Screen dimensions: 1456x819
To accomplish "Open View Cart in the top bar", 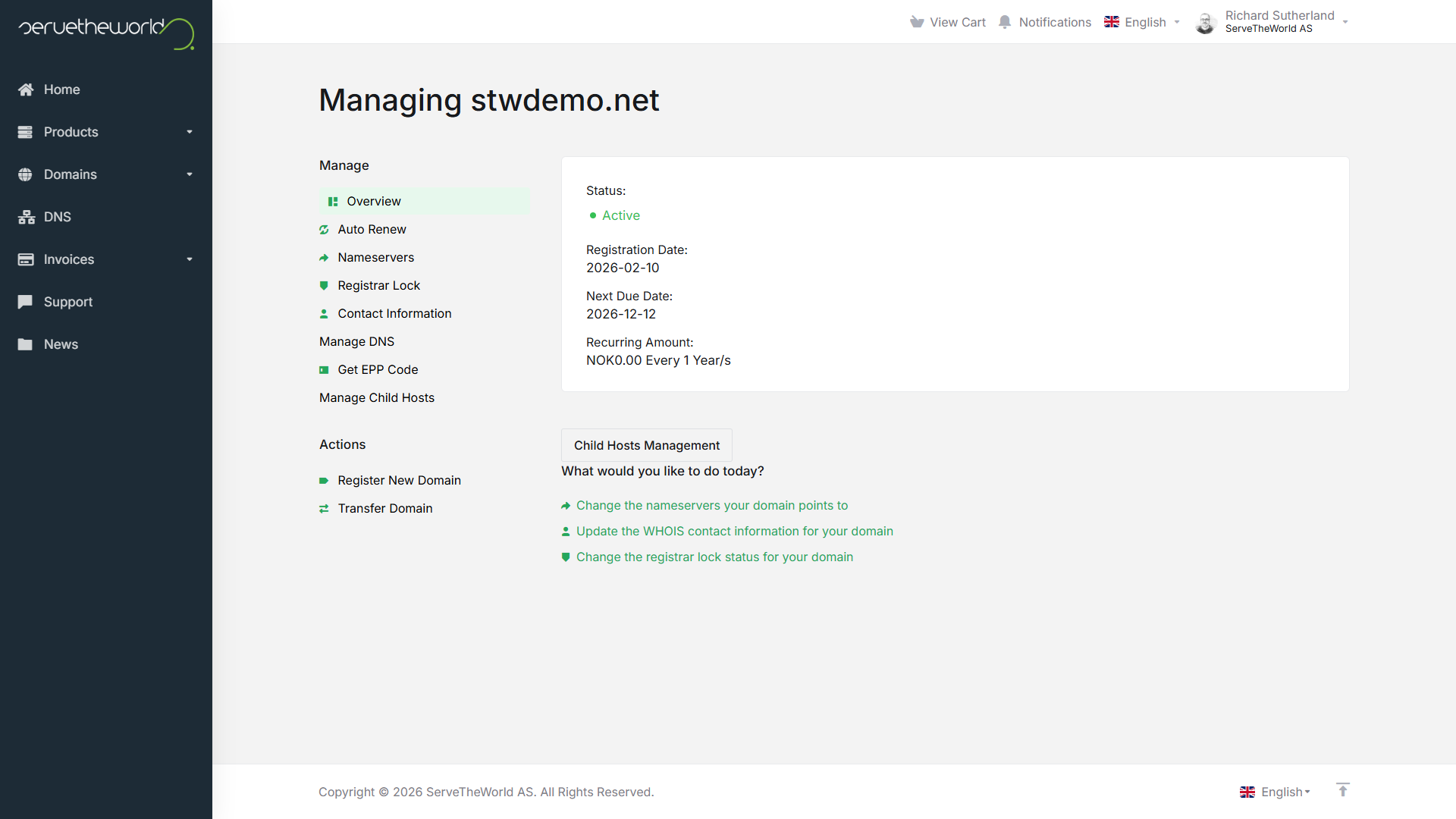I will [x=948, y=22].
